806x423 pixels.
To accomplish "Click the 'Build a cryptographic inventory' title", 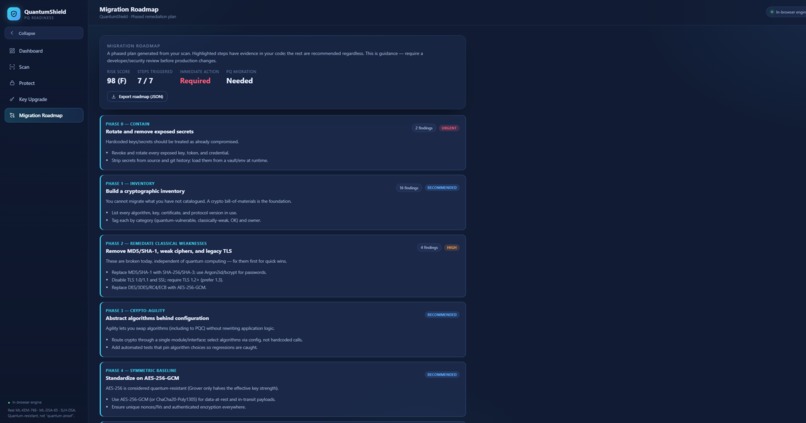I will click(x=145, y=191).
